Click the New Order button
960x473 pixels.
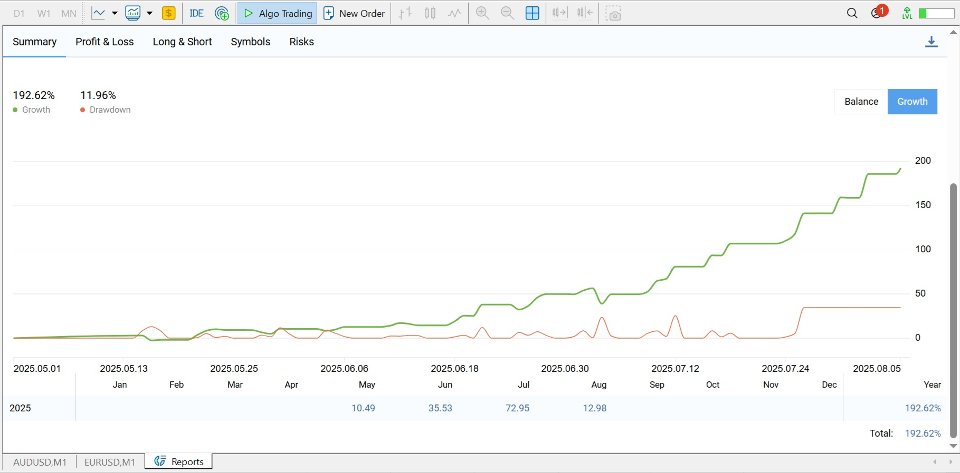click(354, 14)
